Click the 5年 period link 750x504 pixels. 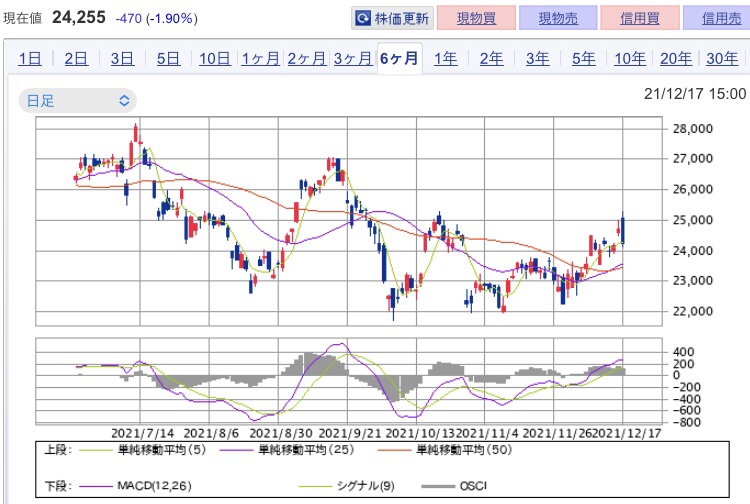[584, 58]
